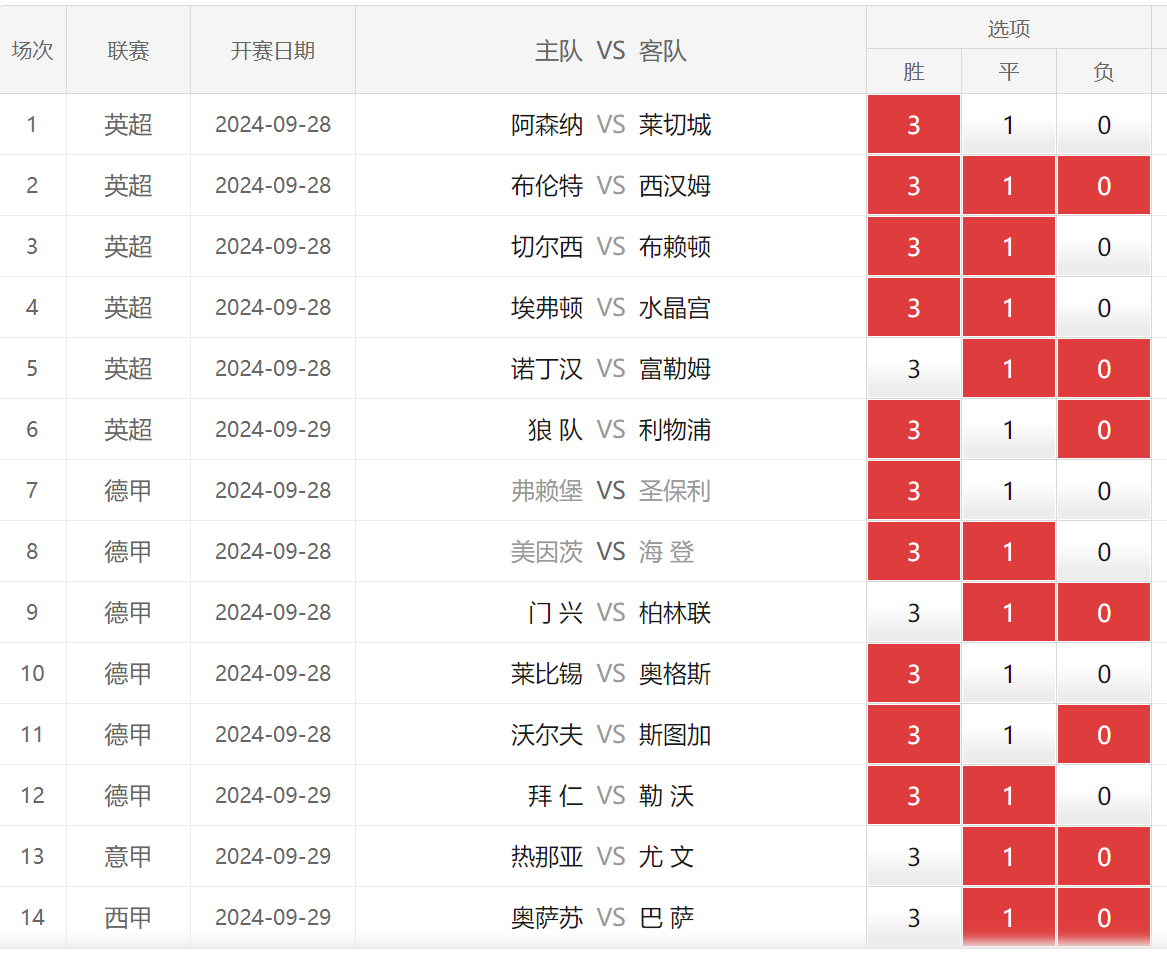
Task: Click the 选项 header cell
Action: click(1008, 28)
